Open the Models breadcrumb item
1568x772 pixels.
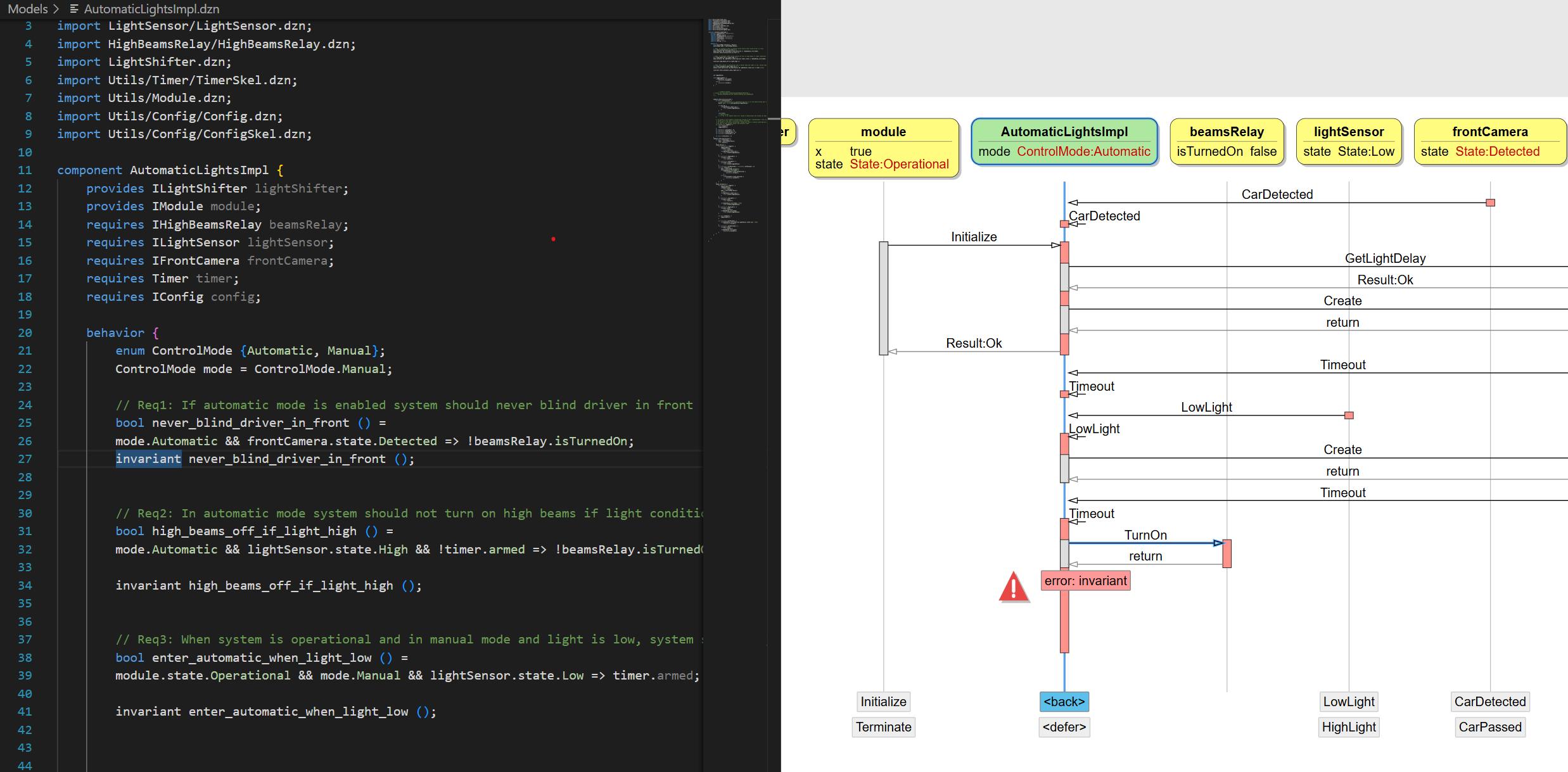[27, 9]
